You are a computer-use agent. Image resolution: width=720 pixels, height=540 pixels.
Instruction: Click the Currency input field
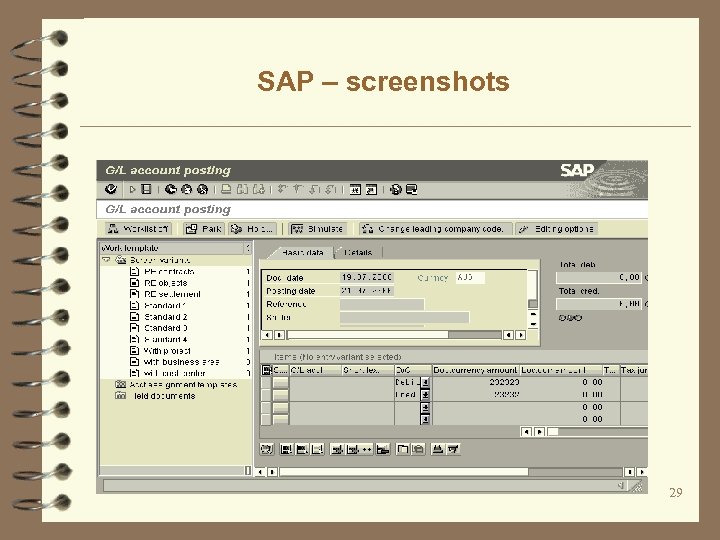[x=470, y=277]
